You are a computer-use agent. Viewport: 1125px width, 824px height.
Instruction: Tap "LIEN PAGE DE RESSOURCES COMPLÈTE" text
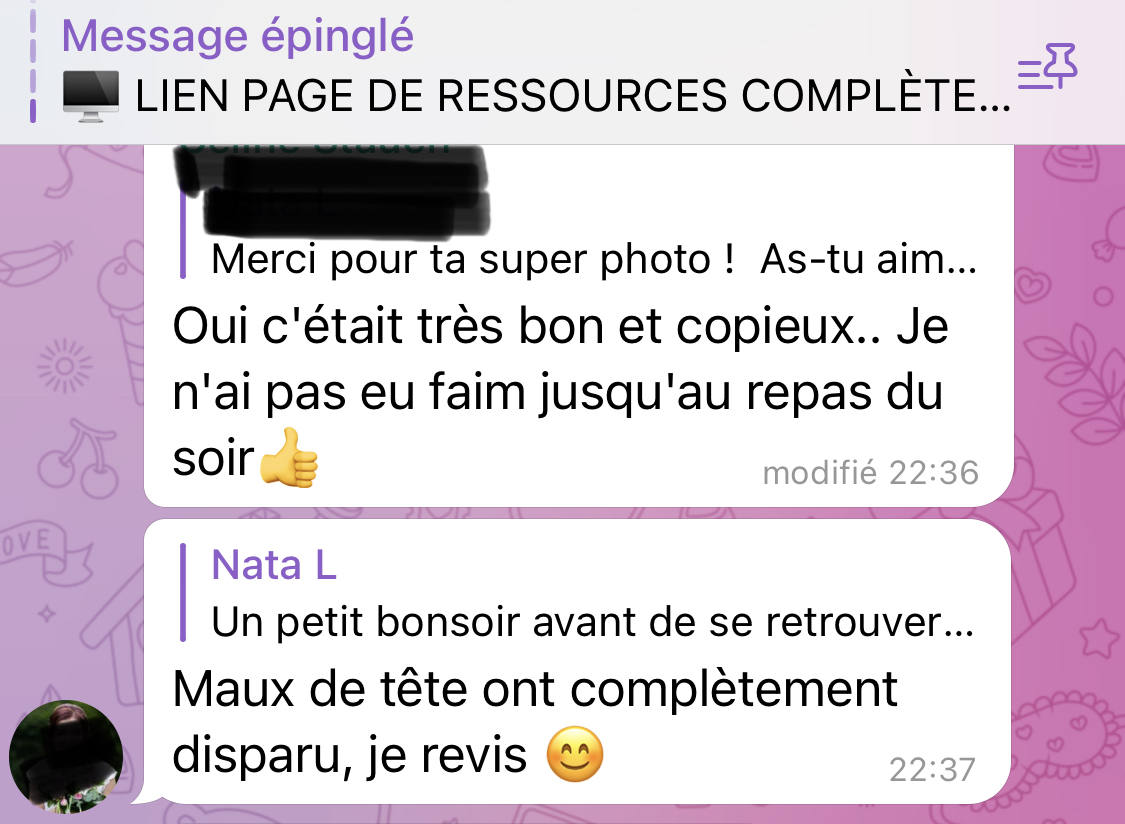[573, 95]
